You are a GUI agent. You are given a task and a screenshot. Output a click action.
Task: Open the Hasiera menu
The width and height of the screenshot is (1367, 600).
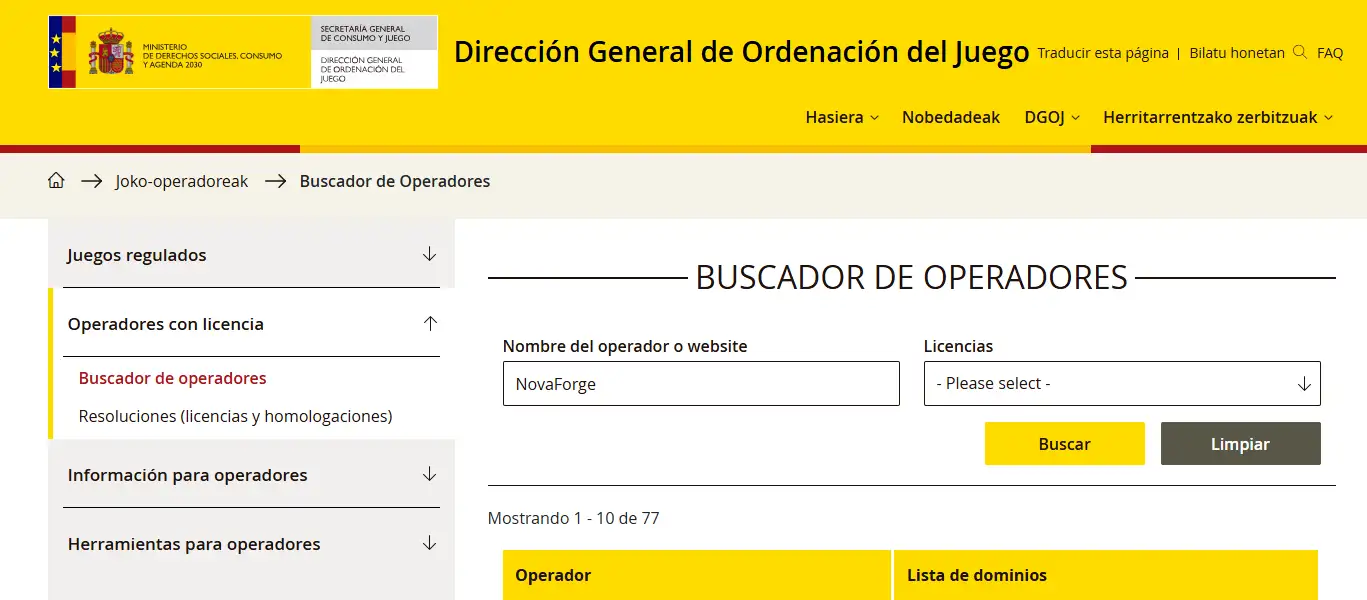(842, 117)
